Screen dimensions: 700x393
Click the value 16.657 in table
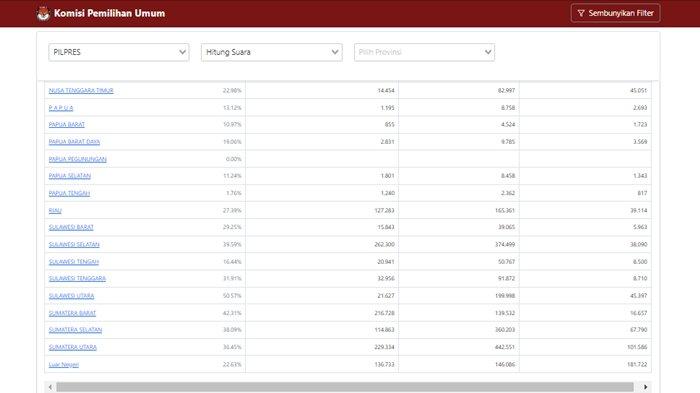click(x=638, y=314)
